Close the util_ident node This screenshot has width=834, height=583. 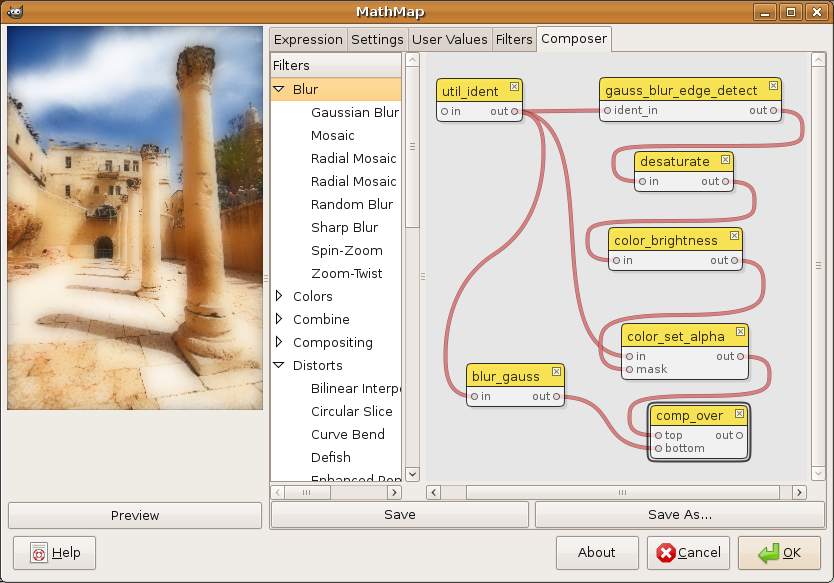(514, 86)
